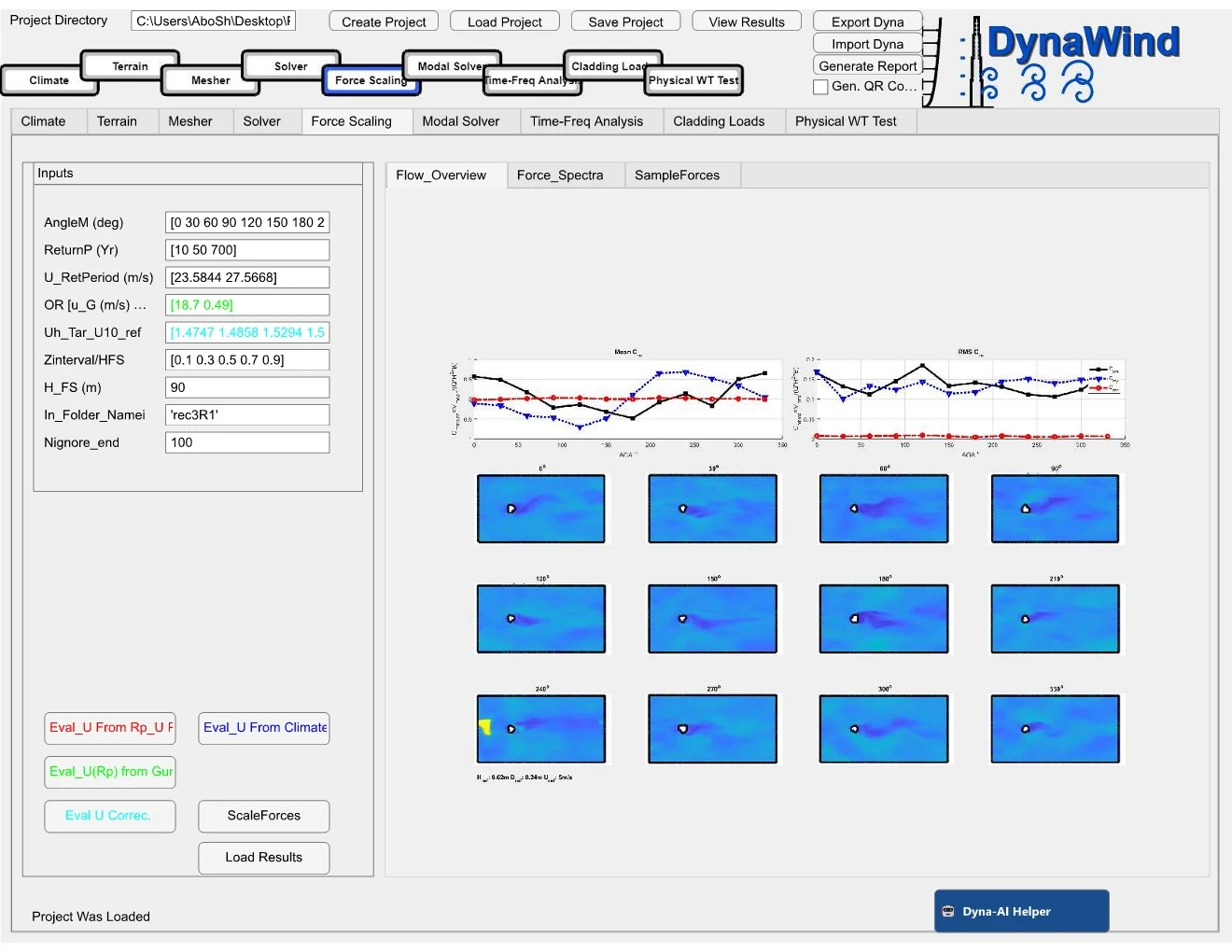The height and width of the screenshot is (952, 1232).
Task: Open the 240° flow field thumbnail
Action: pos(541,729)
